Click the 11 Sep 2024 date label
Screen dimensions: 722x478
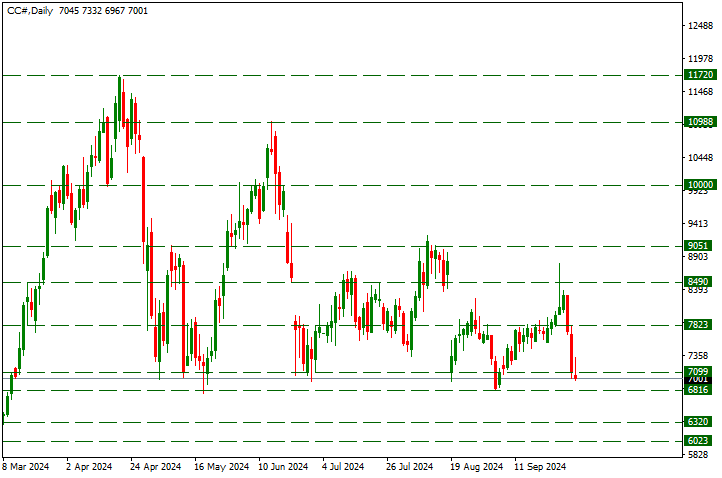(540, 467)
